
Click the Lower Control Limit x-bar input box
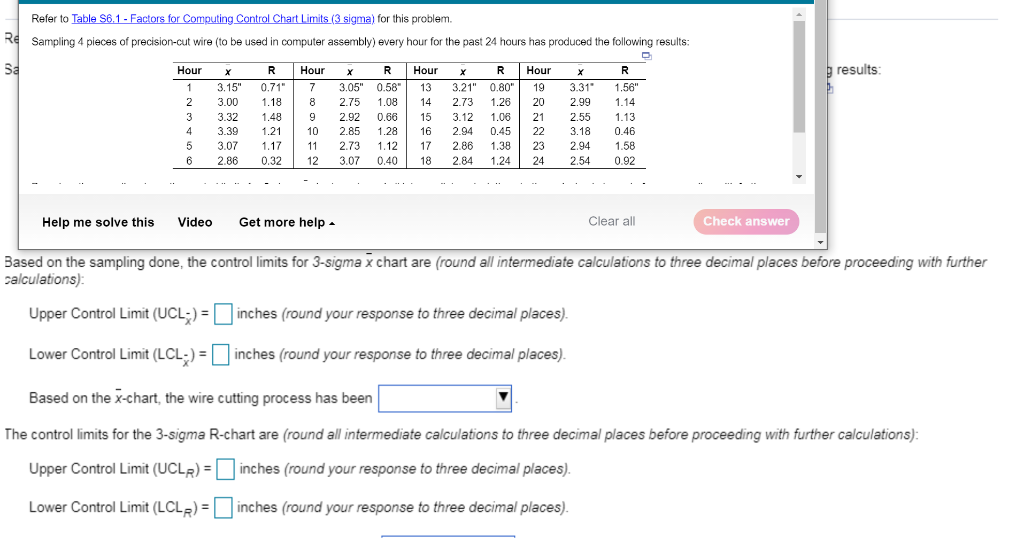point(221,355)
